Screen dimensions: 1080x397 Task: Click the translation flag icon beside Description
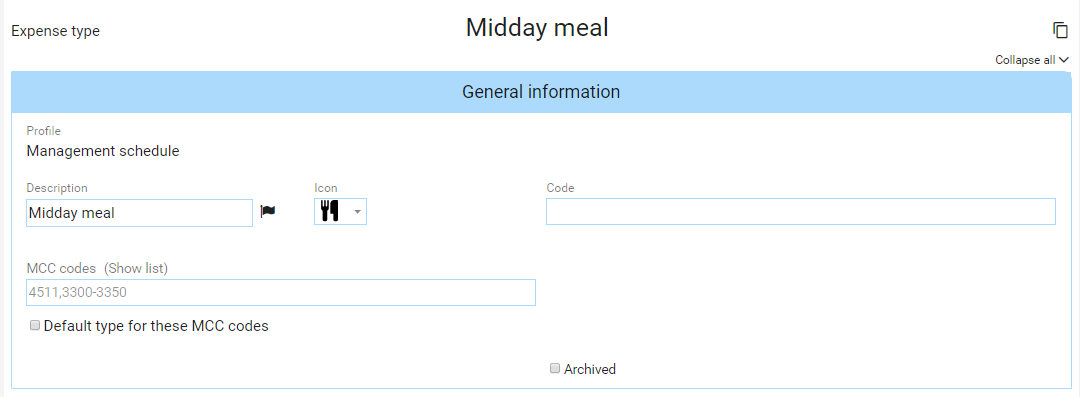click(x=267, y=212)
